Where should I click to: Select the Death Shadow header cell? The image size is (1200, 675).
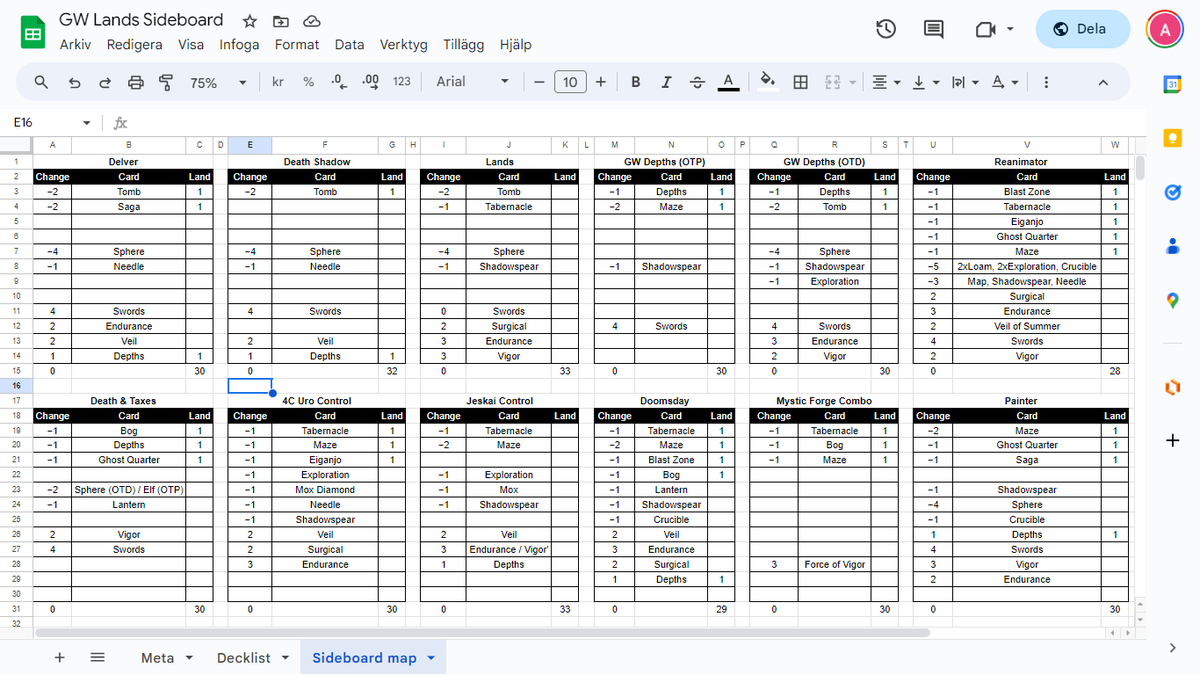point(317,161)
